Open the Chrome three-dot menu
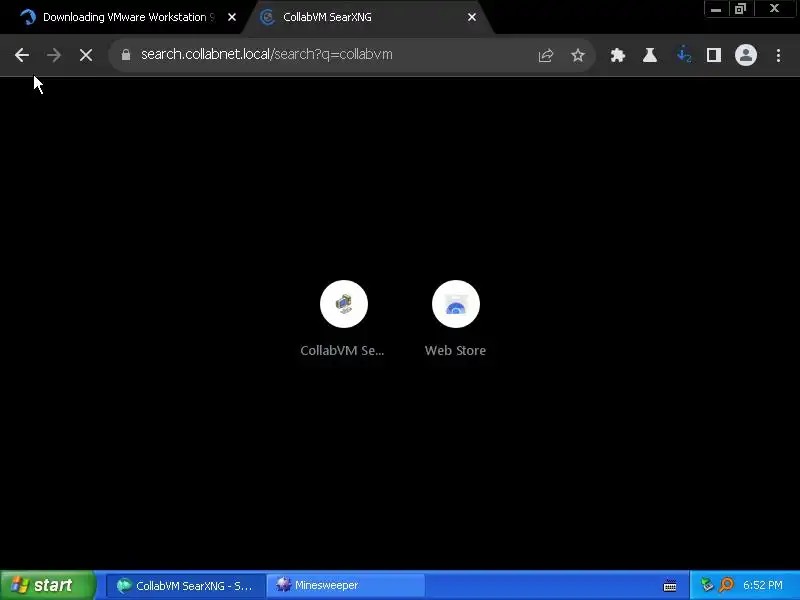The image size is (800, 600). pos(778,55)
